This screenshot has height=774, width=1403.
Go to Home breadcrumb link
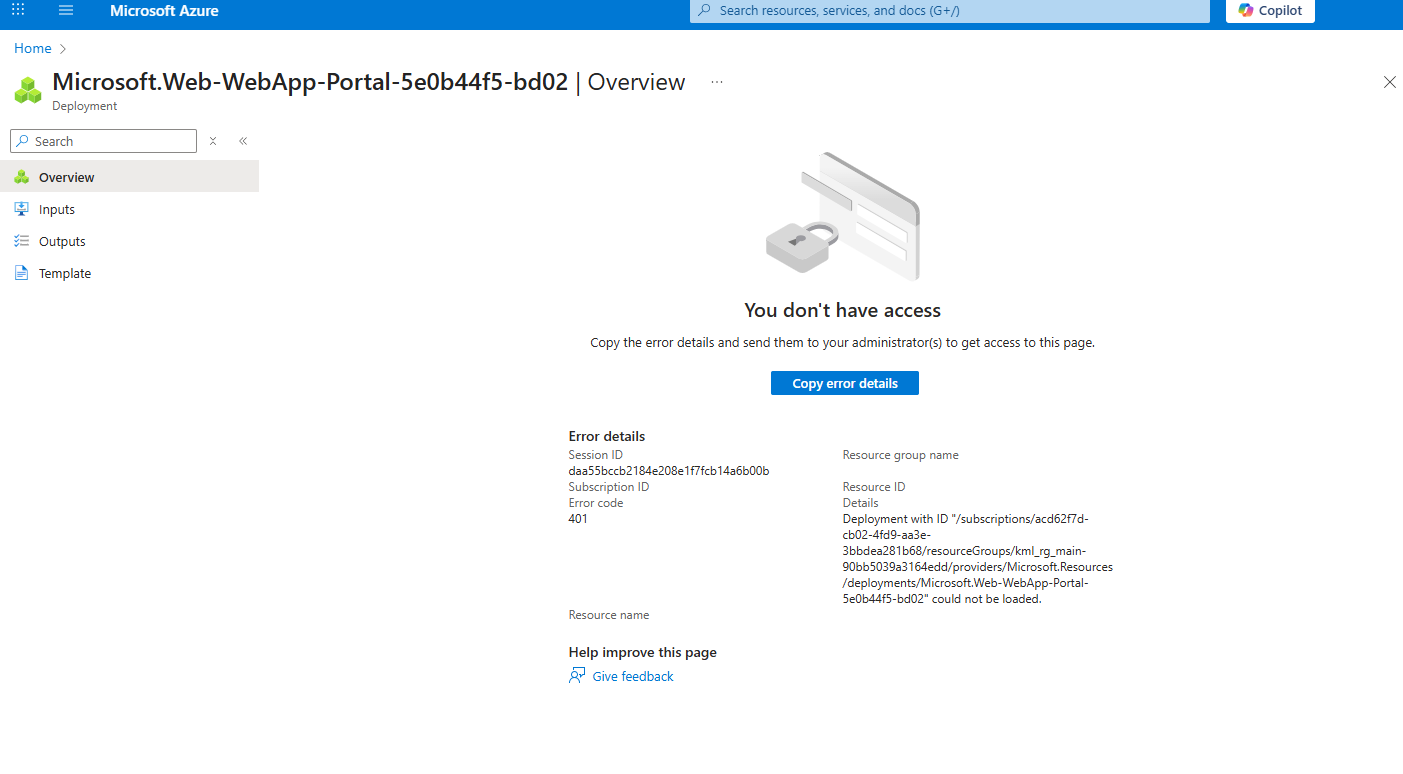(x=33, y=48)
